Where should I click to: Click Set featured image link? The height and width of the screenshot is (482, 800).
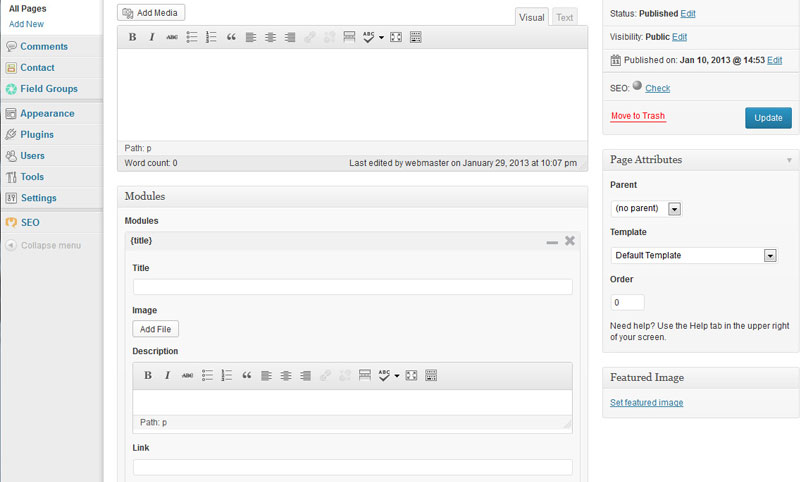[646, 402]
